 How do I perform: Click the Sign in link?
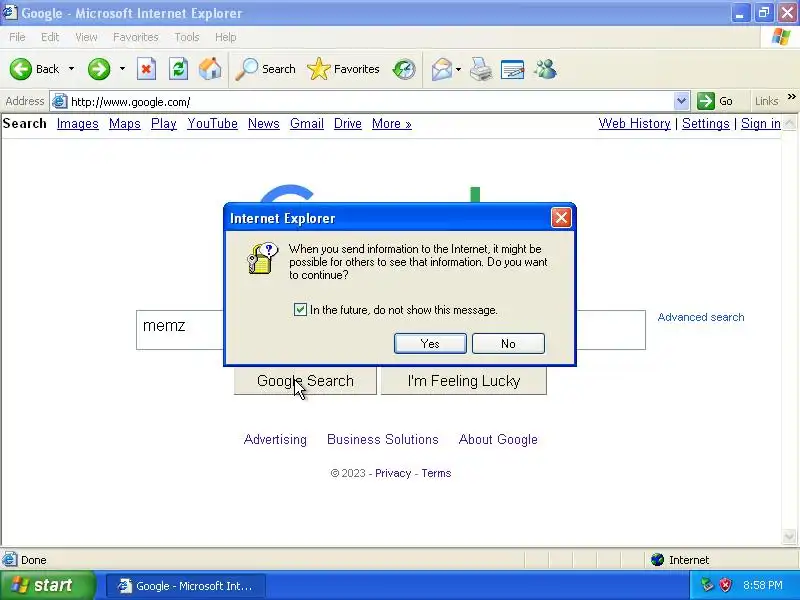(x=761, y=123)
